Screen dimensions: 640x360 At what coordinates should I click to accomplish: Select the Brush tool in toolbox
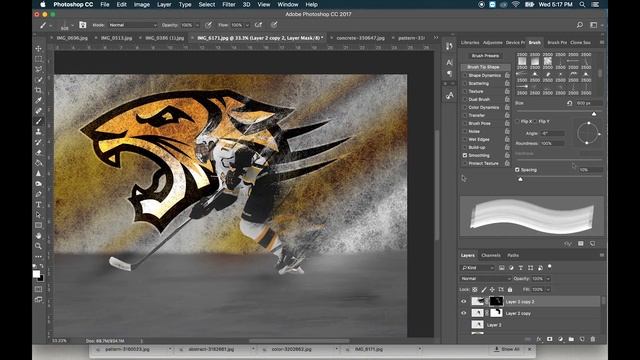click(38, 121)
